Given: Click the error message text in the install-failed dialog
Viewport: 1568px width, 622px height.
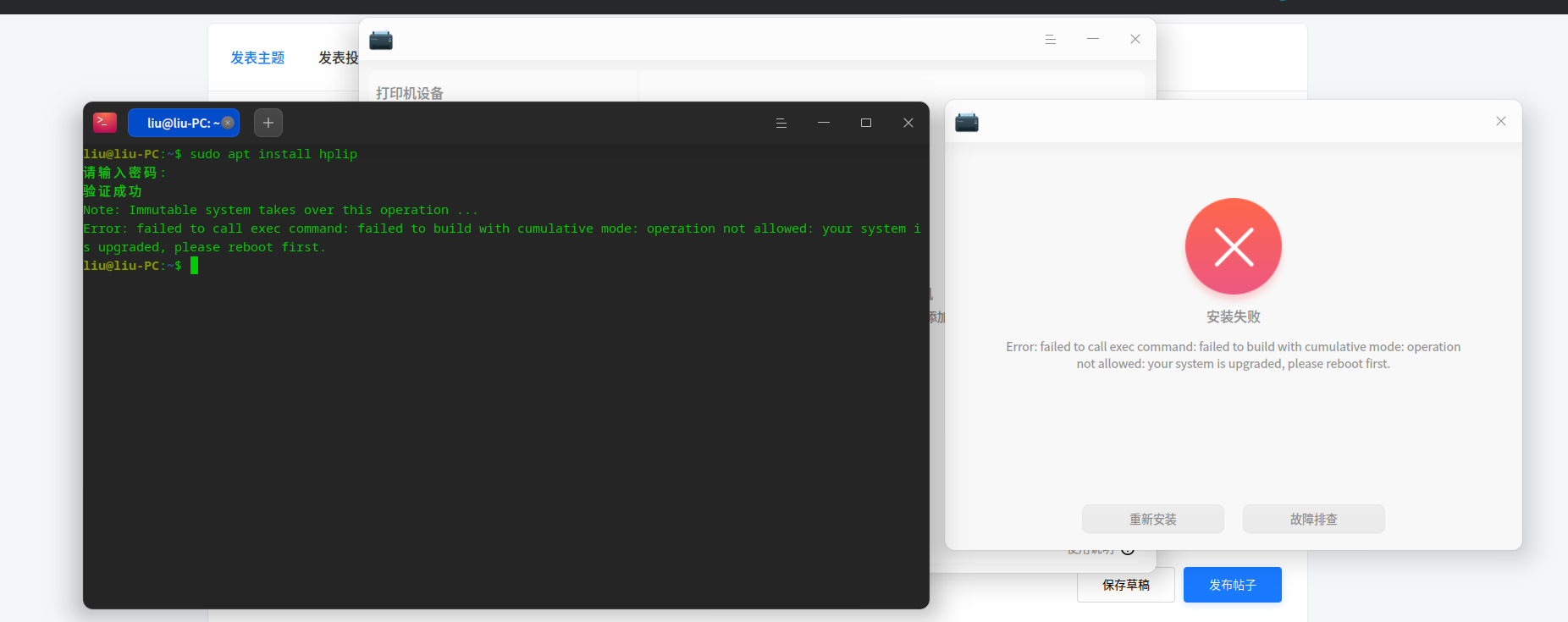Looking at the screenshot, I should point(1234,355).
